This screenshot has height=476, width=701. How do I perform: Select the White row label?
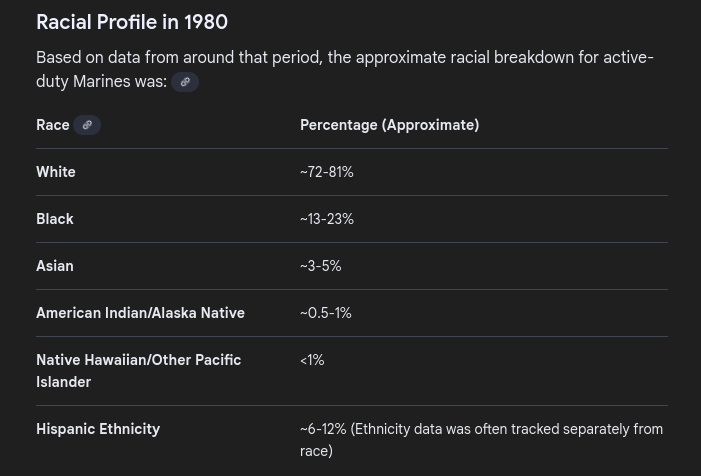click(56, 172)
